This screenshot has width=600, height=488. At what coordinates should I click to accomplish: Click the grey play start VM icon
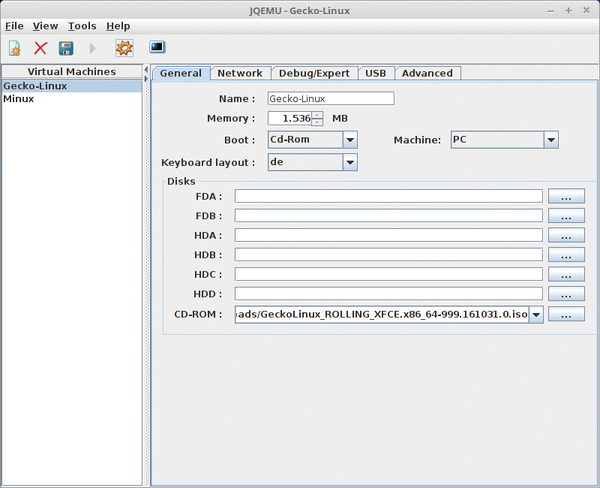(x=92, y=48)
